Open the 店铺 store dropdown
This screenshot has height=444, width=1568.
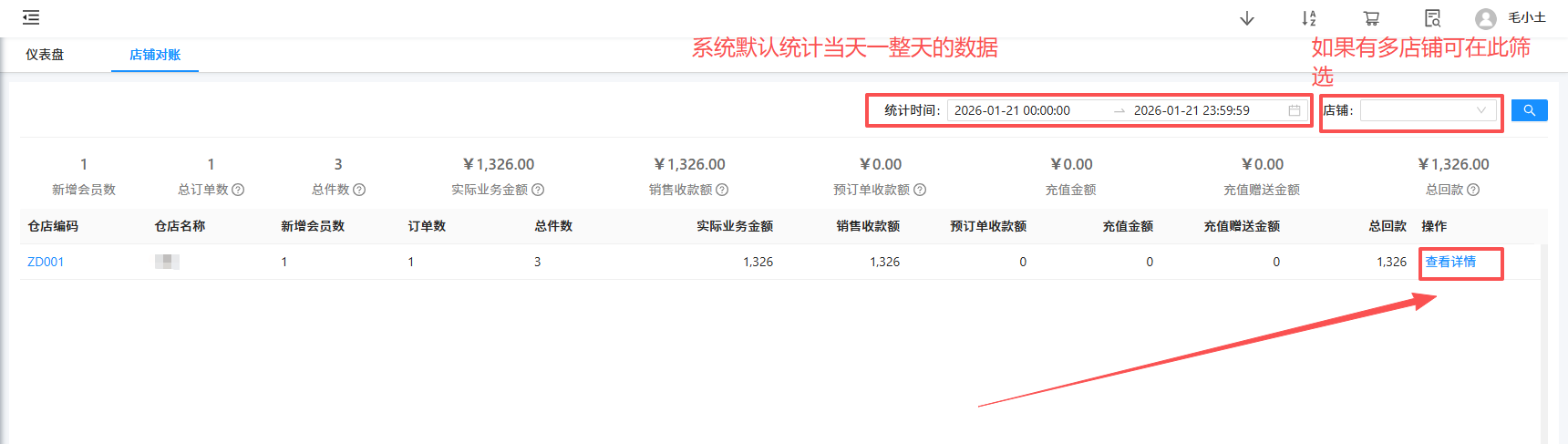pyautogui.click(x=1428, y=110)
